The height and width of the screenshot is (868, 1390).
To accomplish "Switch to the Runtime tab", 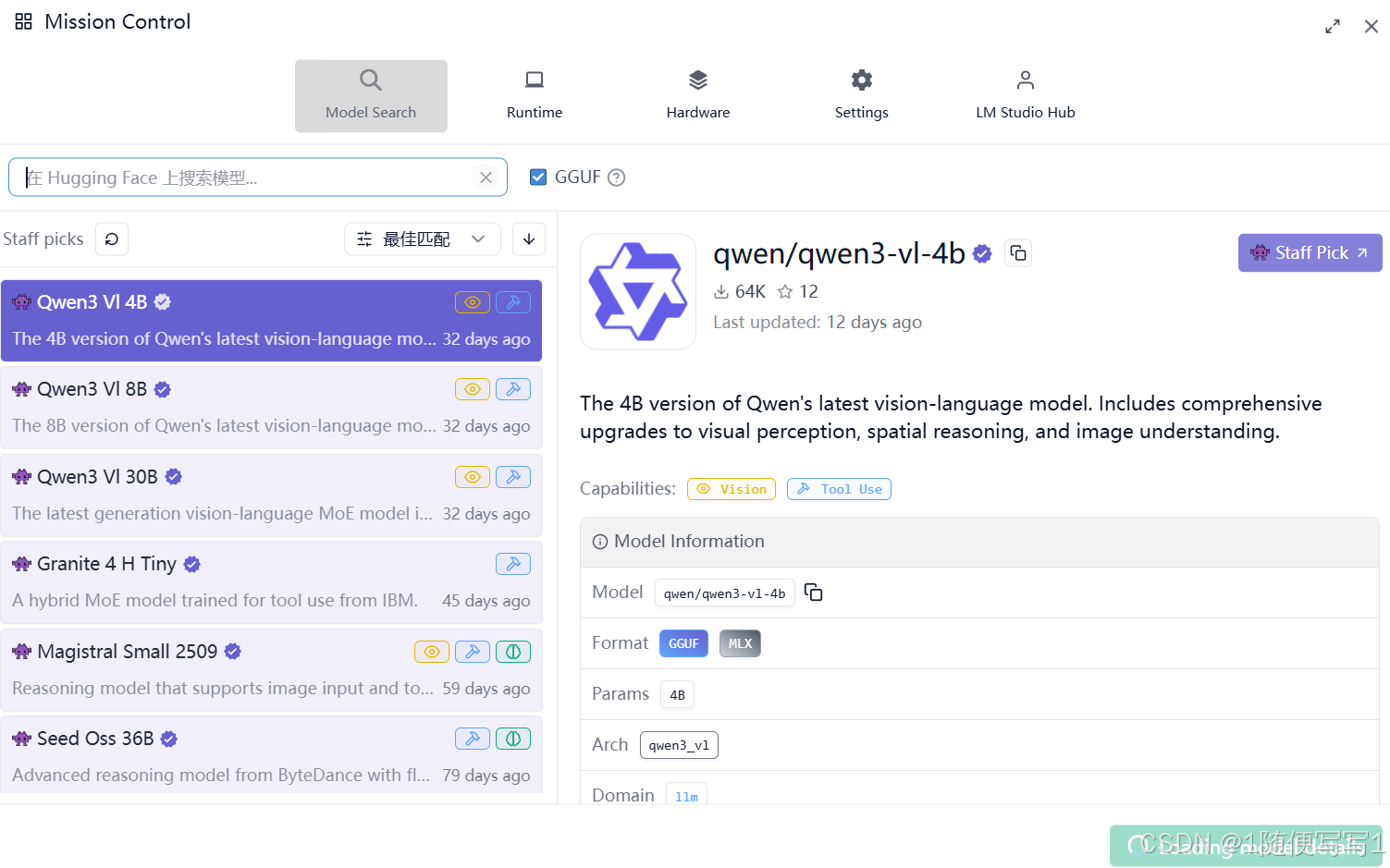I will pyautogui.click(x=534, y=95).
